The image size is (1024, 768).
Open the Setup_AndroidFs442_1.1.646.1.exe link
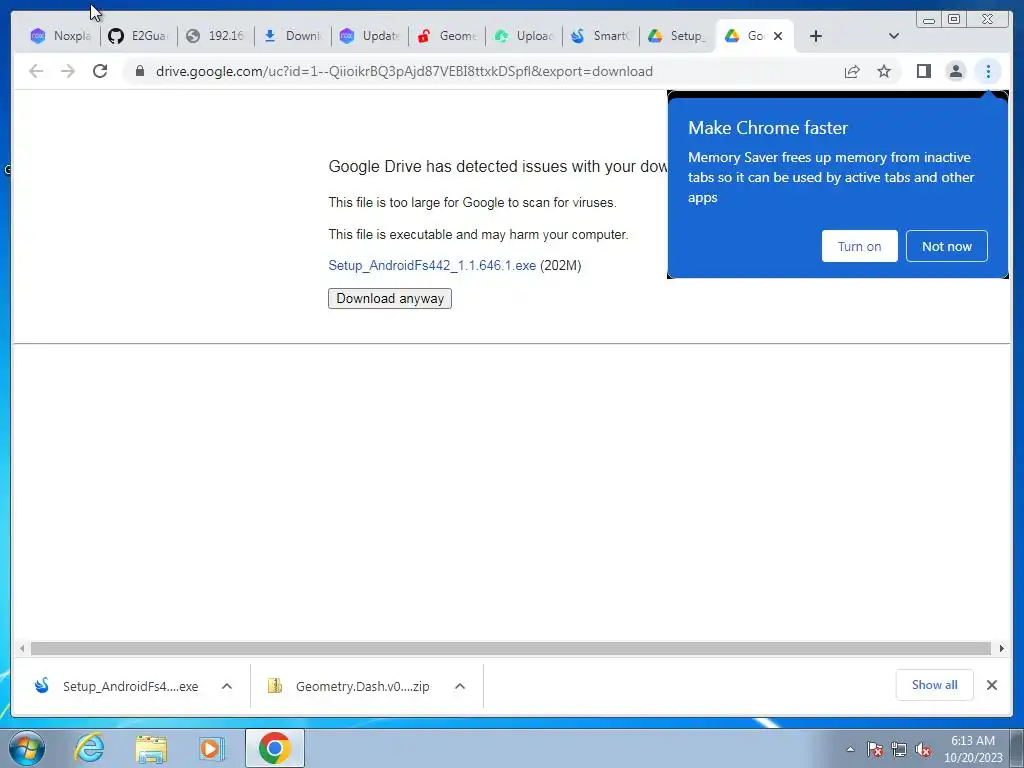point(432,265)
